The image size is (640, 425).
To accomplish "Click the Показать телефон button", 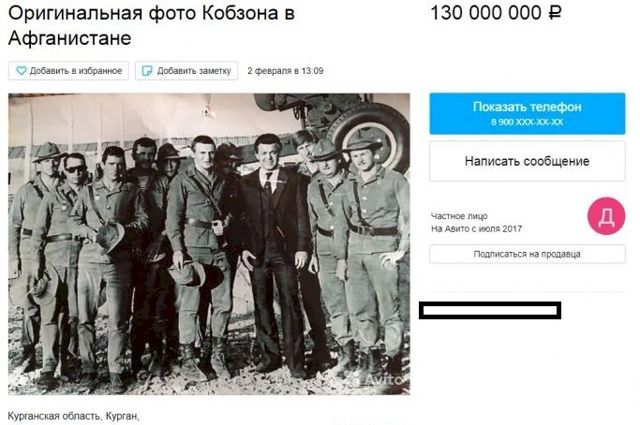I will pyautogui.click(x=527, y=113).
